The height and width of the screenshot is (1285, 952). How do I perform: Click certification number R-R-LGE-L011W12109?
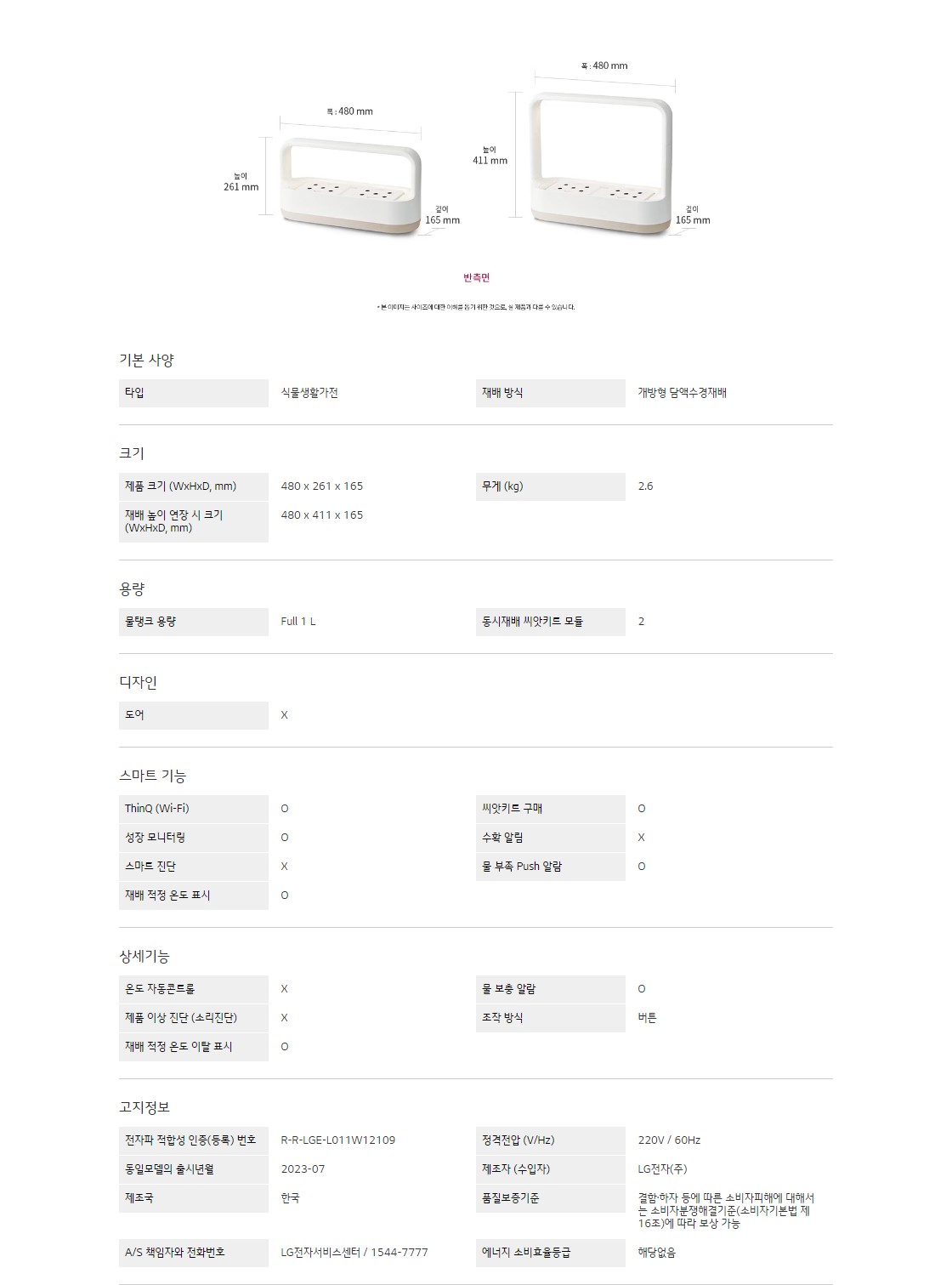tap(337, 1140)
